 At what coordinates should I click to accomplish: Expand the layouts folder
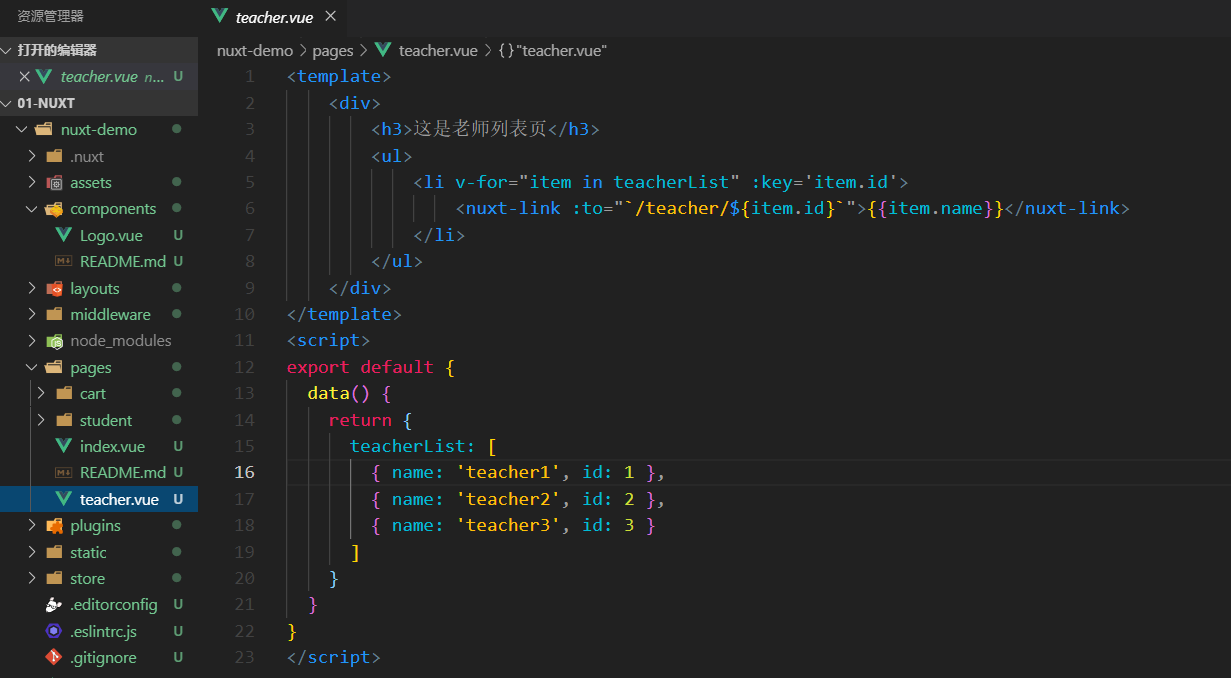pyautogui.click(x=32, y=287)
